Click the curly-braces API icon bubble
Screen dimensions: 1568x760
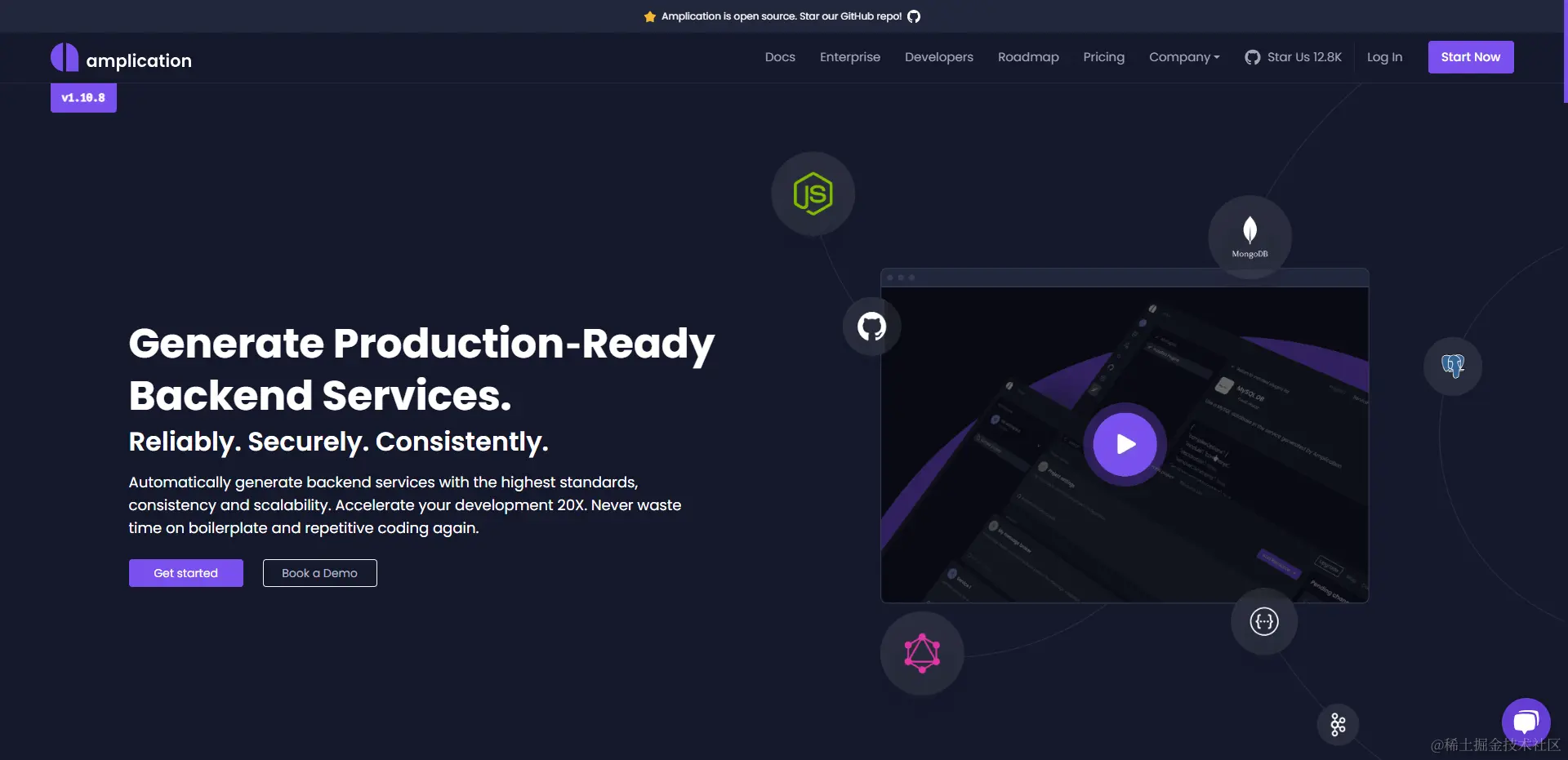click(1263, 621)
